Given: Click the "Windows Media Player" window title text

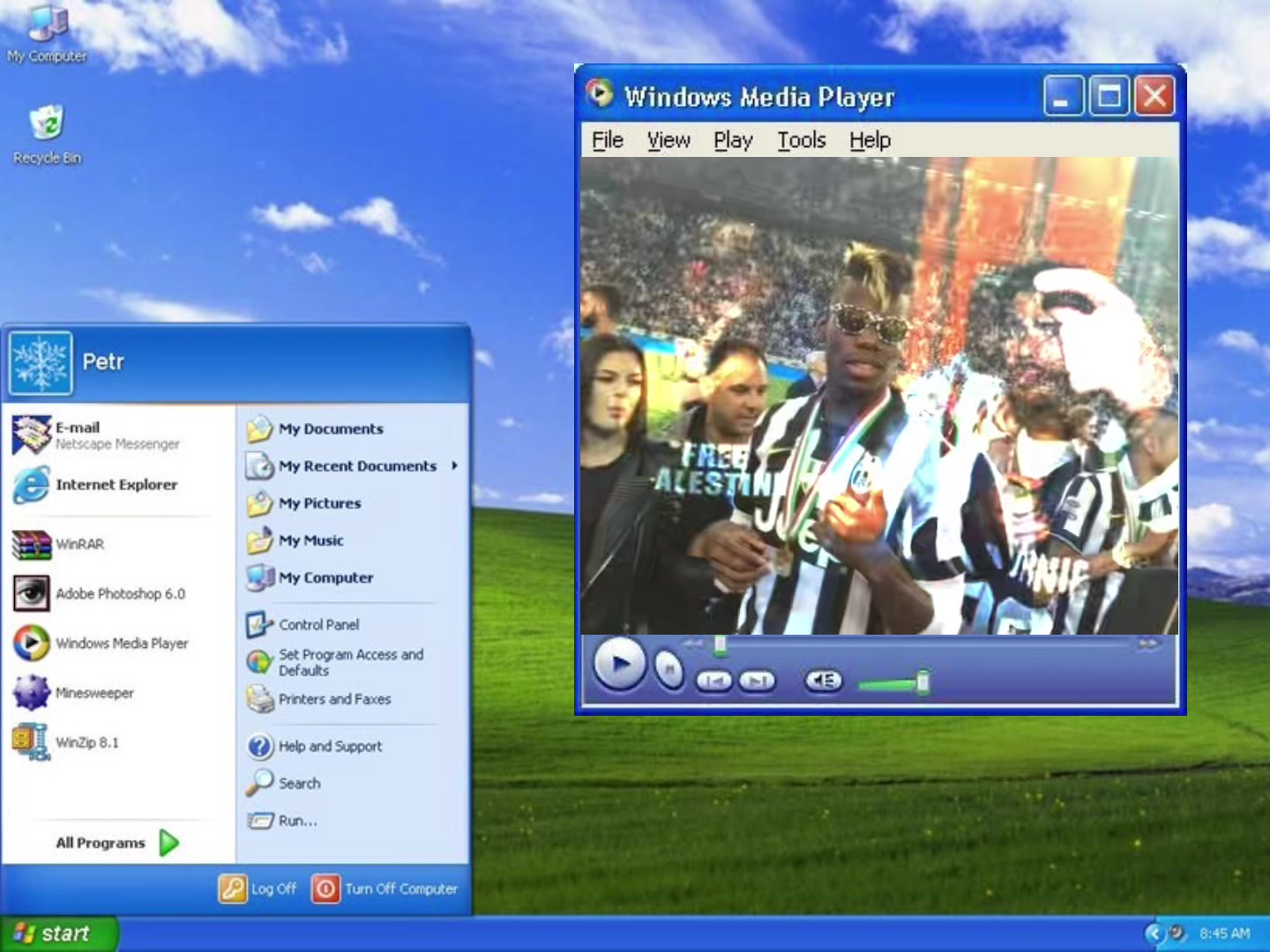Looking at the screenshot, I should coord(759,96).
